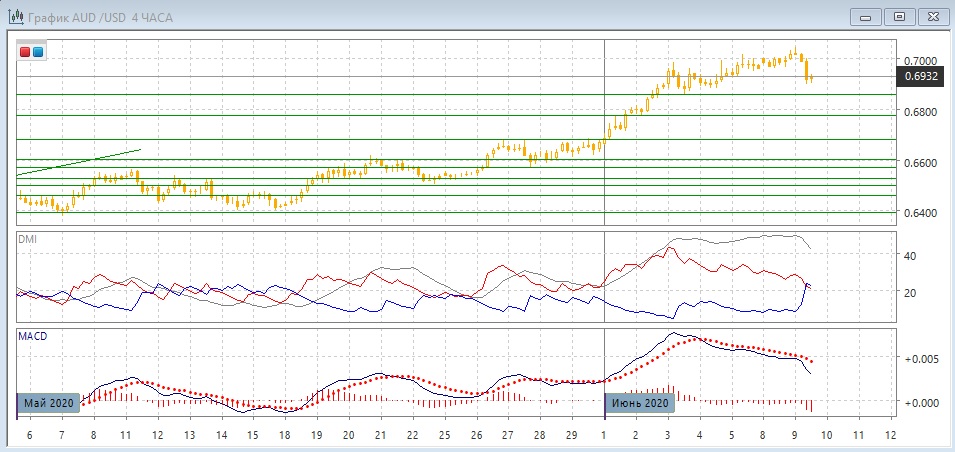Viewport: 955px width, 452px height.
Task: Click the blue square icon on chart
Action: point(38,51)
